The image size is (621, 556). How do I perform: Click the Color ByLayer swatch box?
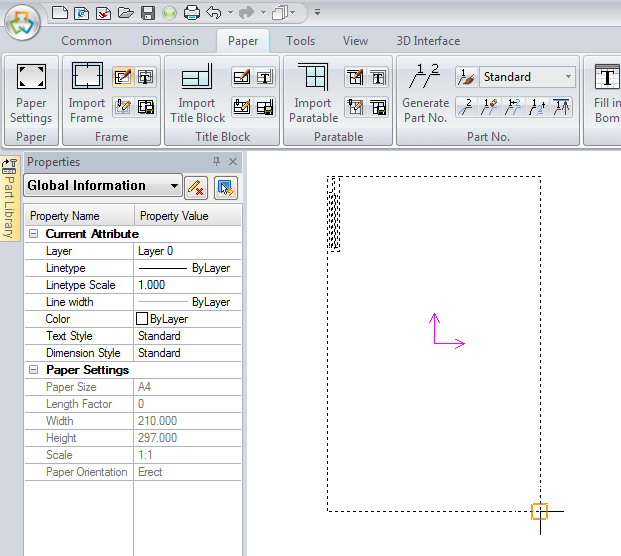[142, 319]
